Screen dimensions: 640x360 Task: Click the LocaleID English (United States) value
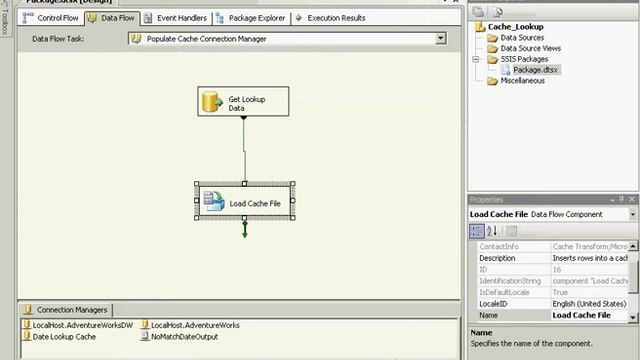(x=589, y=304)
